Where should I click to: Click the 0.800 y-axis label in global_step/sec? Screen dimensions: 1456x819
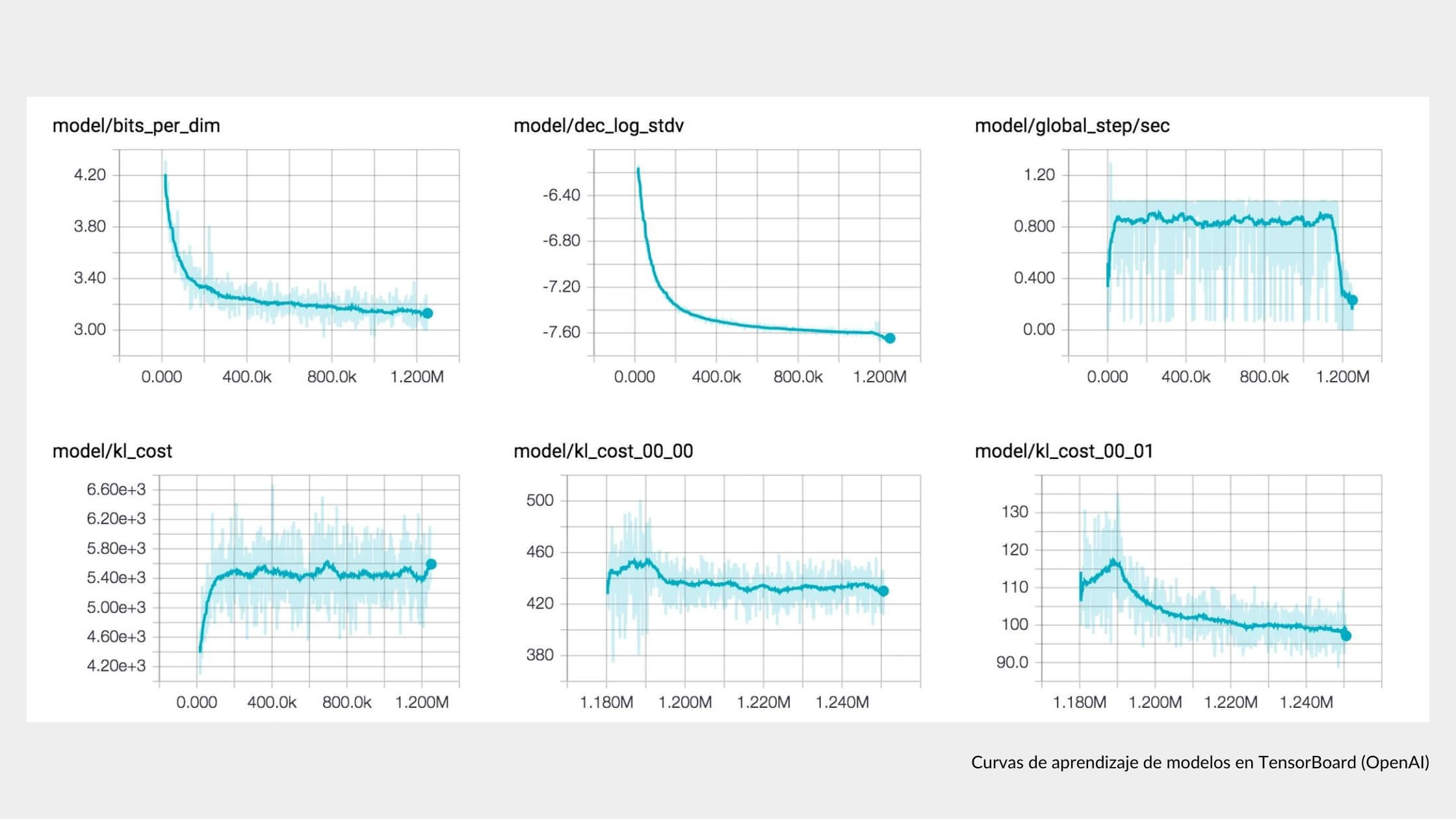(1034, 226)
